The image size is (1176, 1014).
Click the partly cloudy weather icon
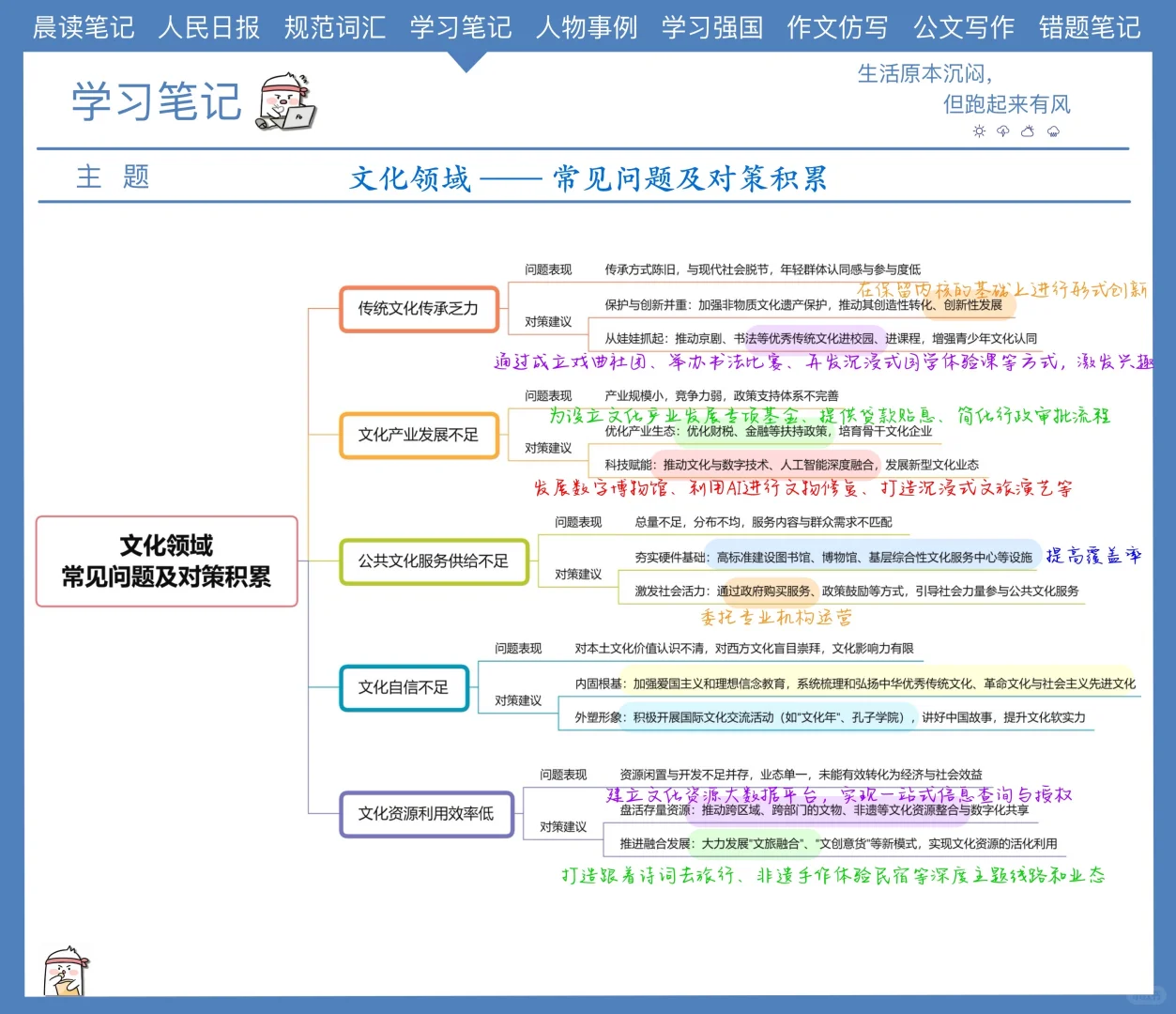1027,131
